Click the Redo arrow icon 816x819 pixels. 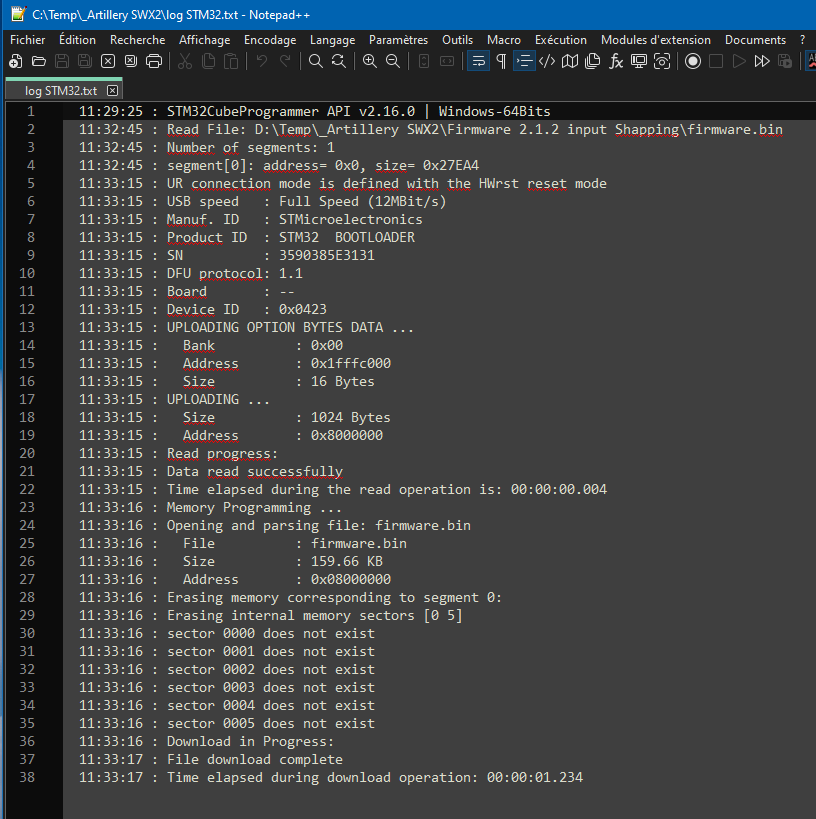285,61
